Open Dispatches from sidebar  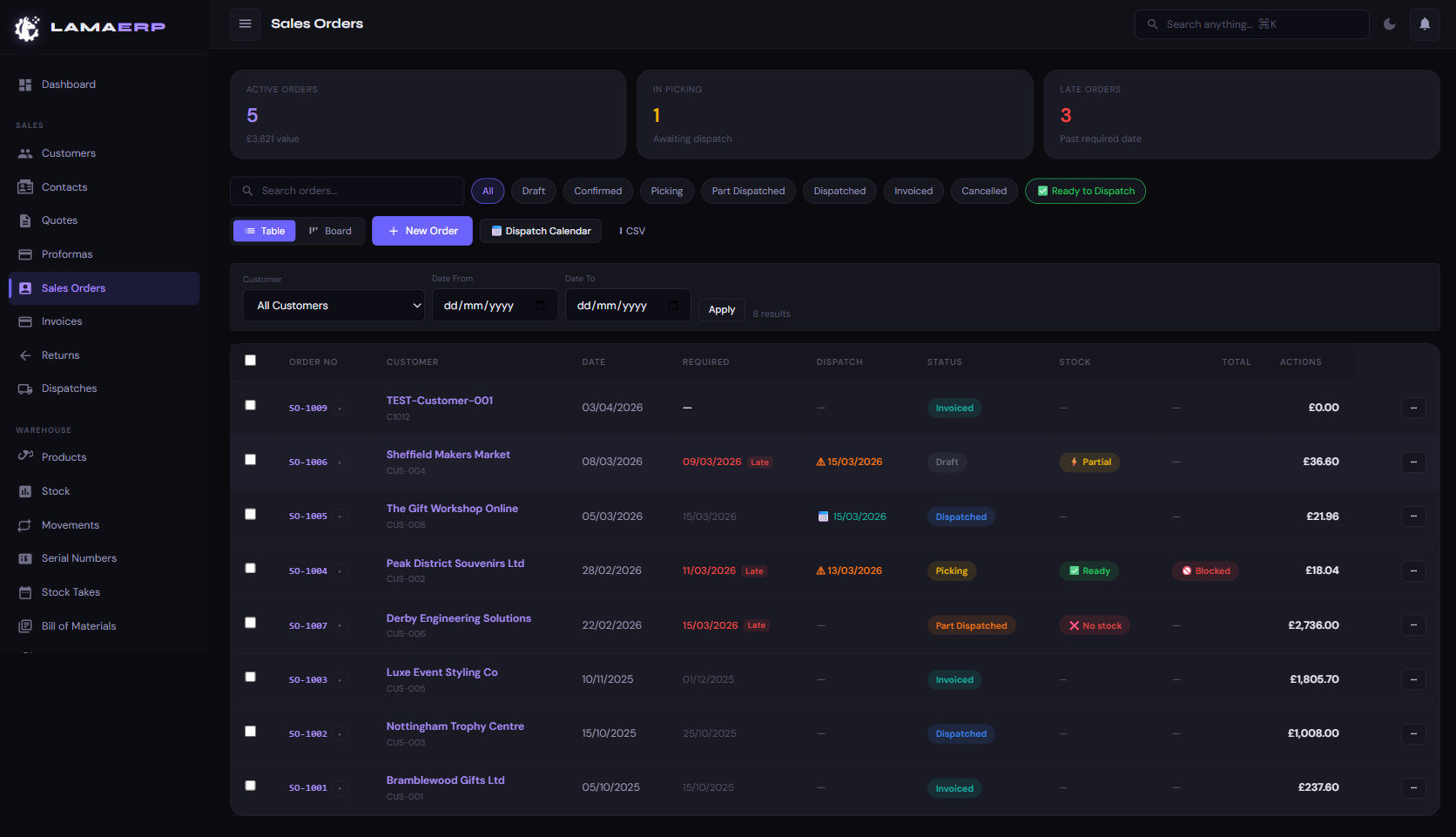click(69, 388)
